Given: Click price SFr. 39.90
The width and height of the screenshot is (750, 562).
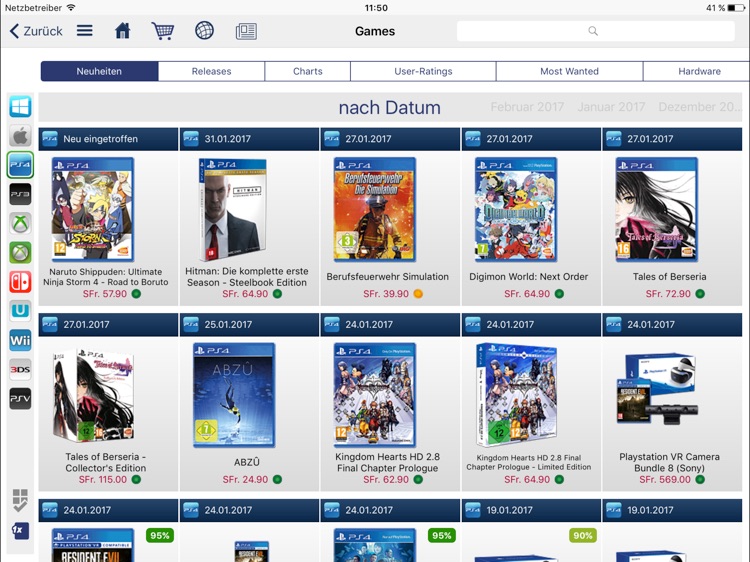Looking at the screenshot, I should [x=386, y=294].
